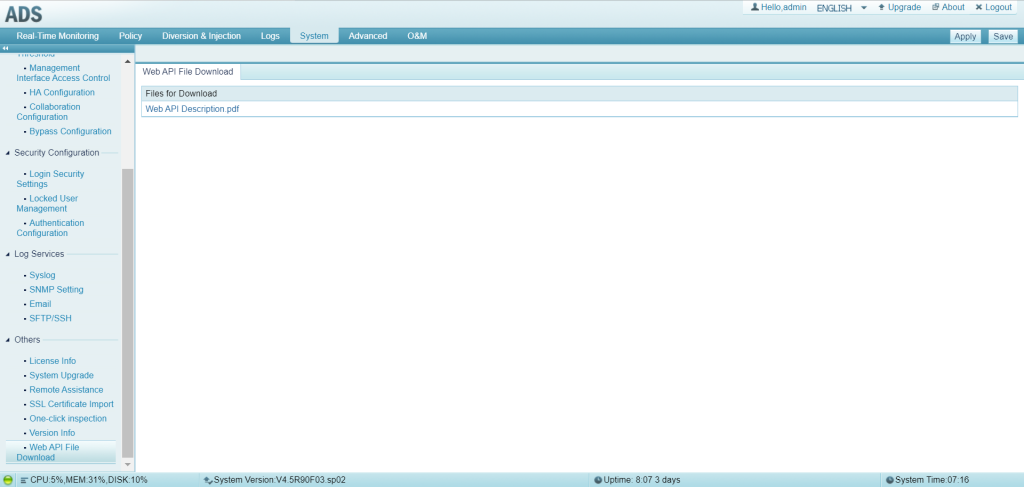The width and height of the screenshot is (1024, 487).
Task: Open the ENGLISH language dropdown
Action: pos(842,8)
